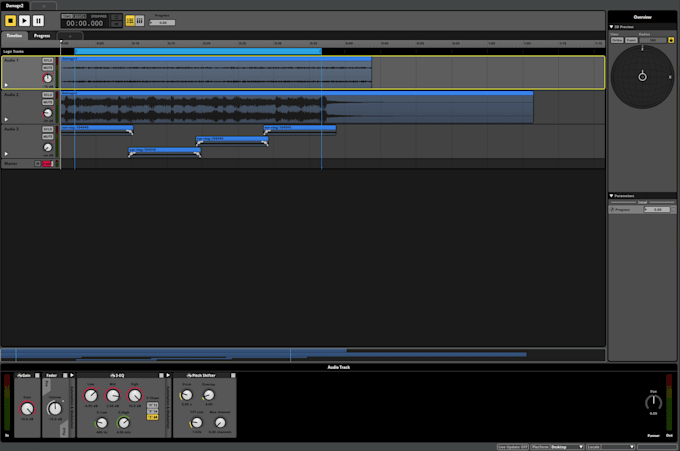Click the Fader Volume knob
The width and height of the screenshot is (680, 451).
[x=55, y=408]
